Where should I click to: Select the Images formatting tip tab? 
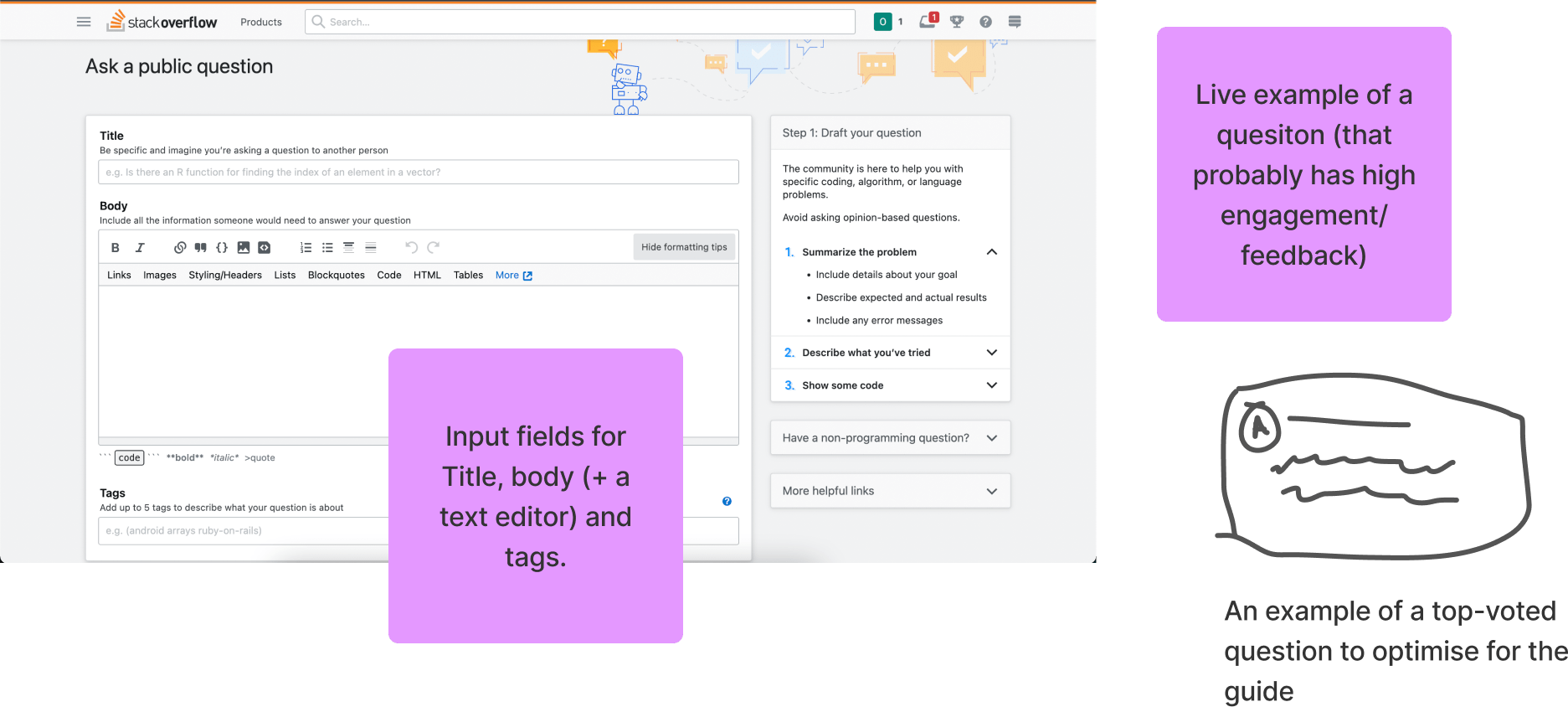point(160,275)
